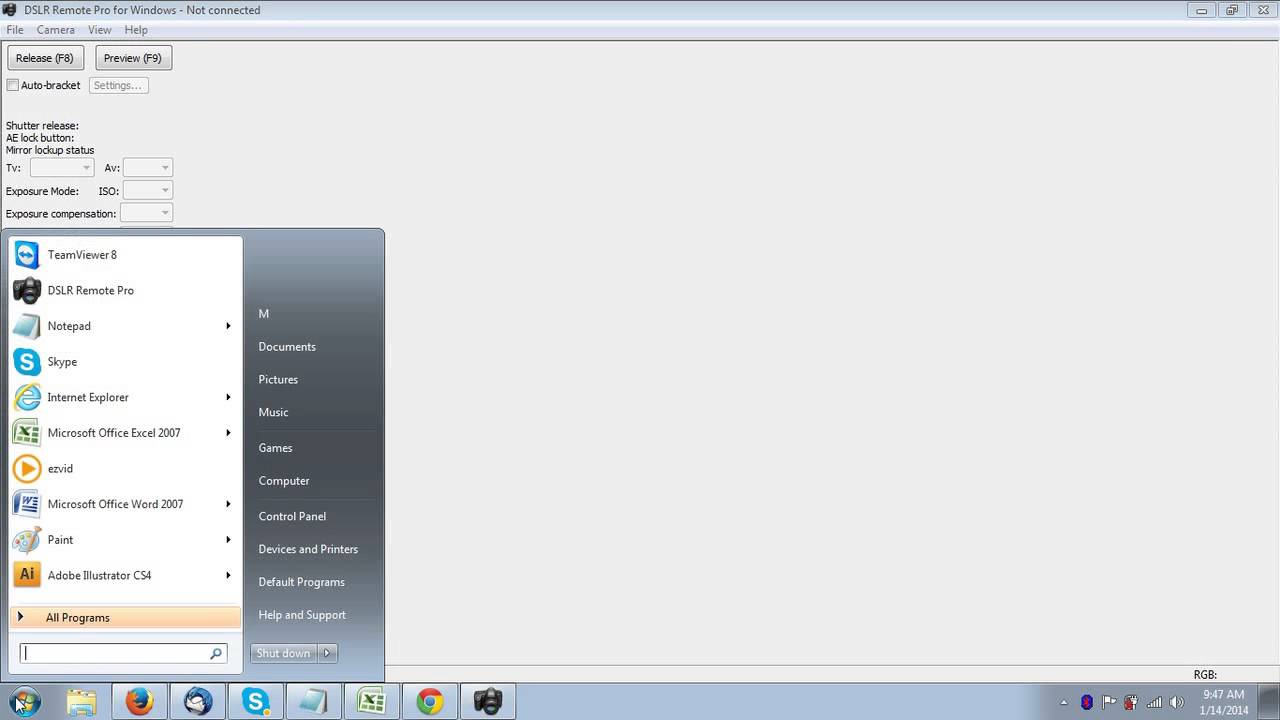This screenshot has width=1280, height=720.
Task: Open the Camera menu
Action: click(x=56, y=30)
